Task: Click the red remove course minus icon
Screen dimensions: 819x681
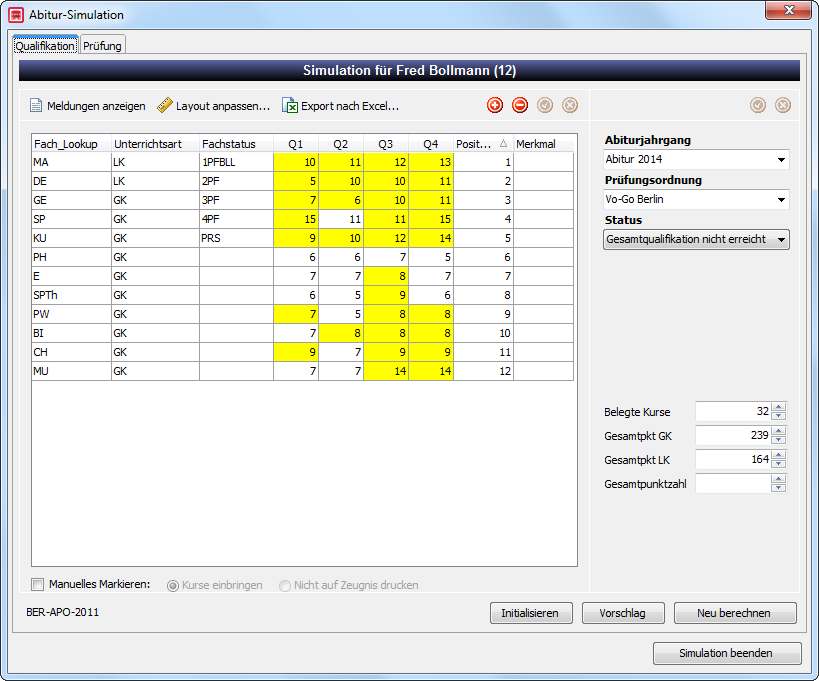Action: (x=520, y=105)
